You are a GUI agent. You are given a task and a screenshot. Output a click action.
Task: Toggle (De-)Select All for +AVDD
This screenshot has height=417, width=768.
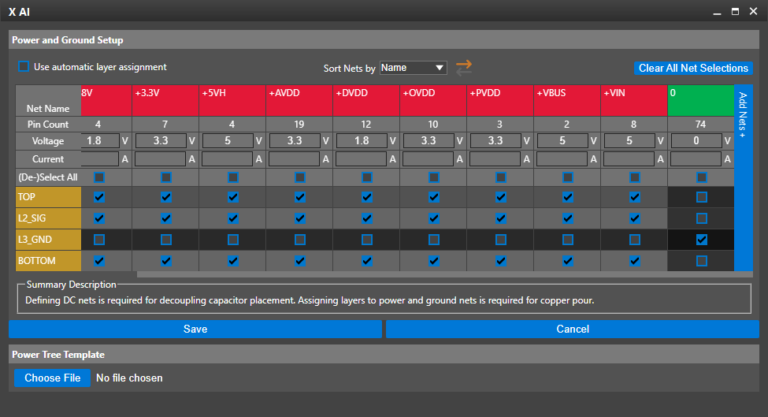pos(300,177)
